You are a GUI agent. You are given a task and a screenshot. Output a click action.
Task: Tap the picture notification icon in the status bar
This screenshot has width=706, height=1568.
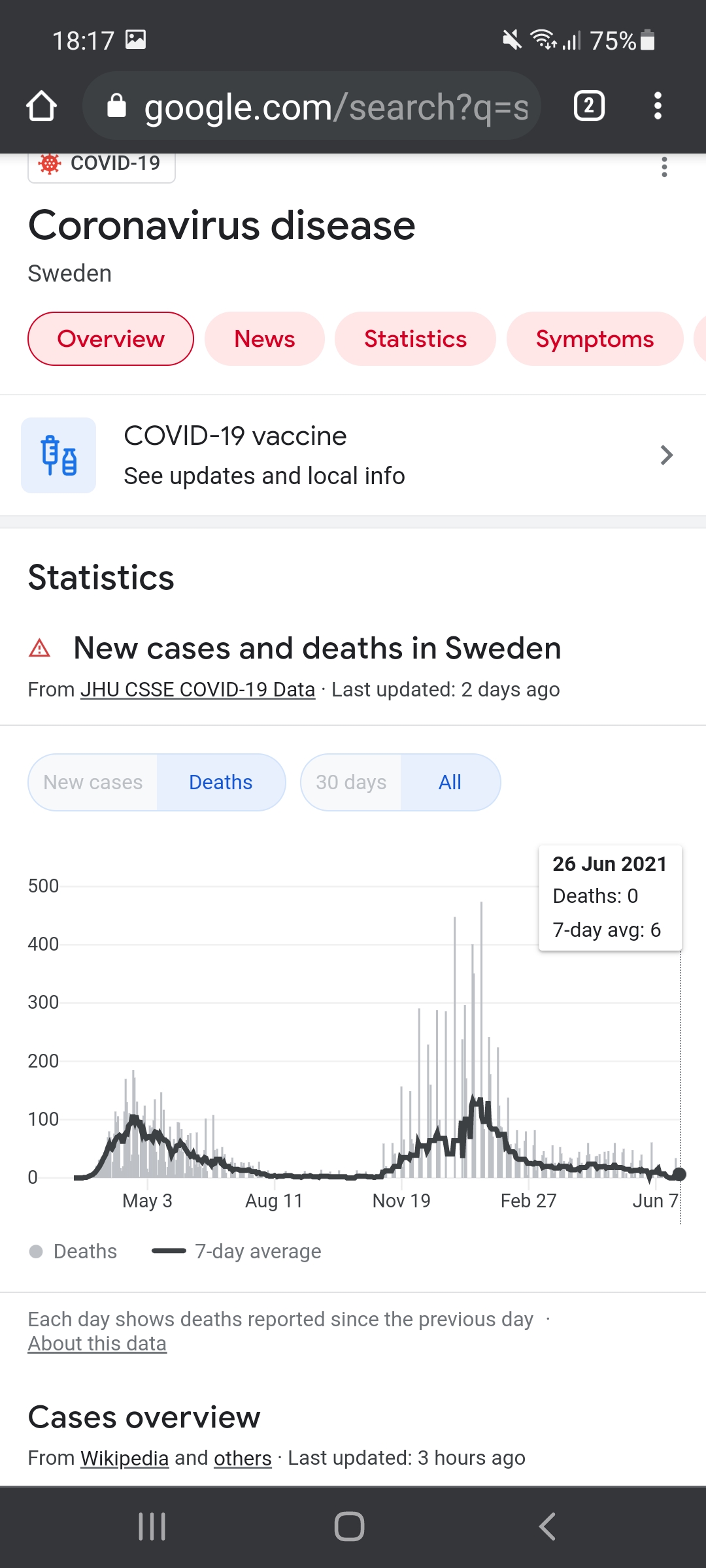point(135,40)
